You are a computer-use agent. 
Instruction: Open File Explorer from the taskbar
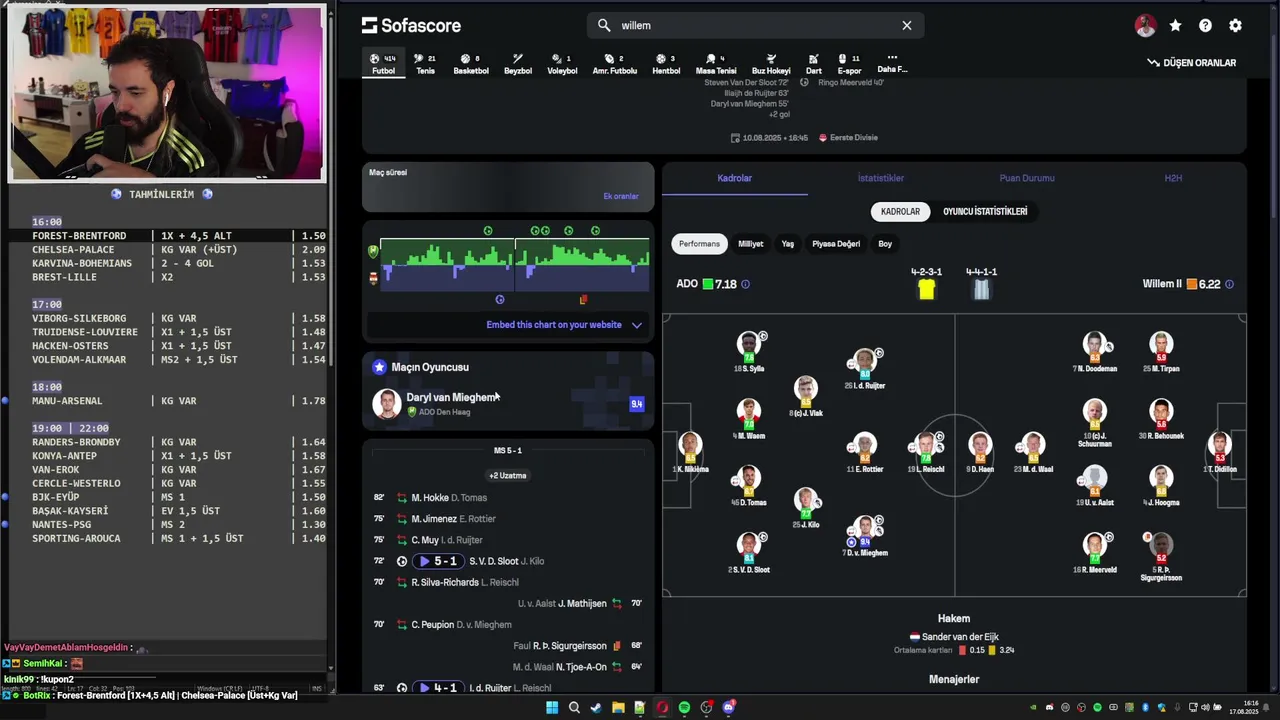(618, 707)
